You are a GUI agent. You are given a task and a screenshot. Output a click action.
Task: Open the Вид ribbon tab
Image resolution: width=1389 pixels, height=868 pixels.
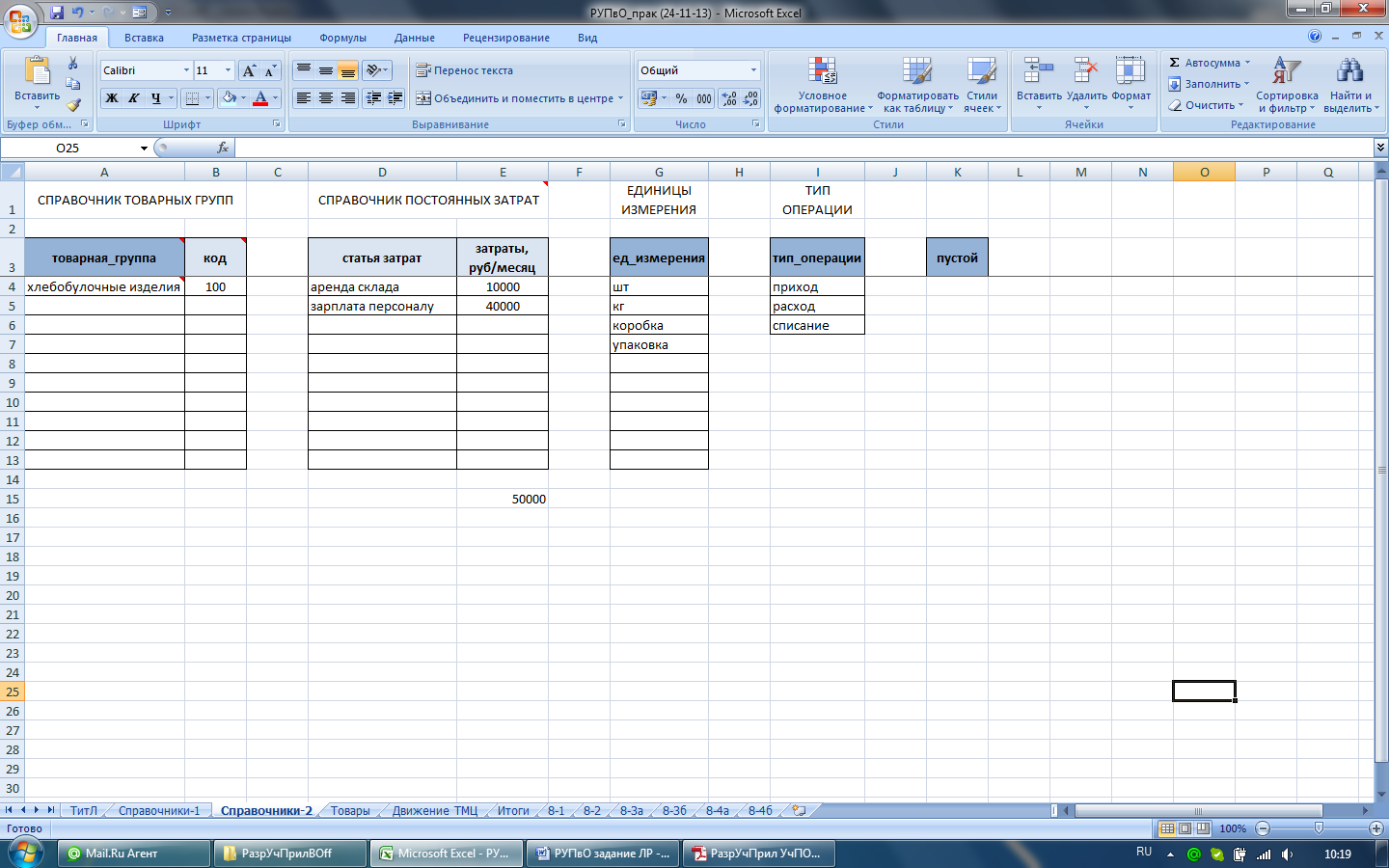coord(587,39)
